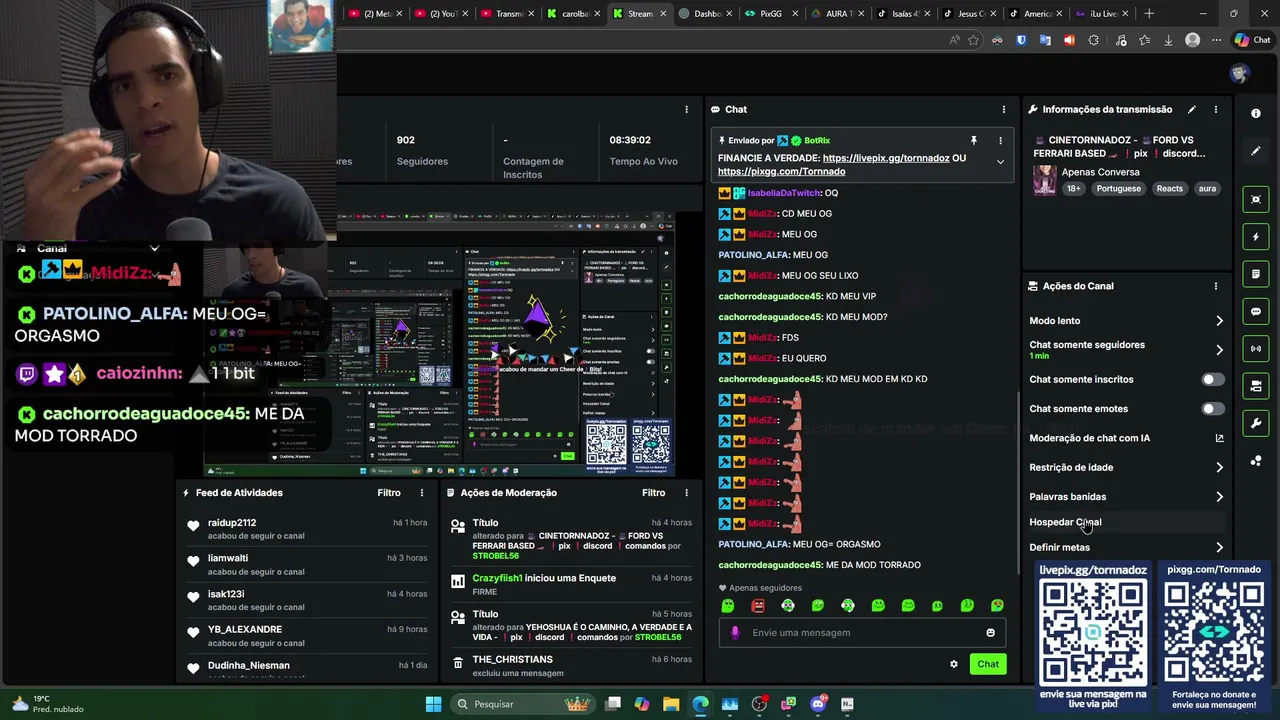The width and height of the screenshot is (1280, 720).
Task: Open chat settings gear icon
Action: click(x=953, y=665)
